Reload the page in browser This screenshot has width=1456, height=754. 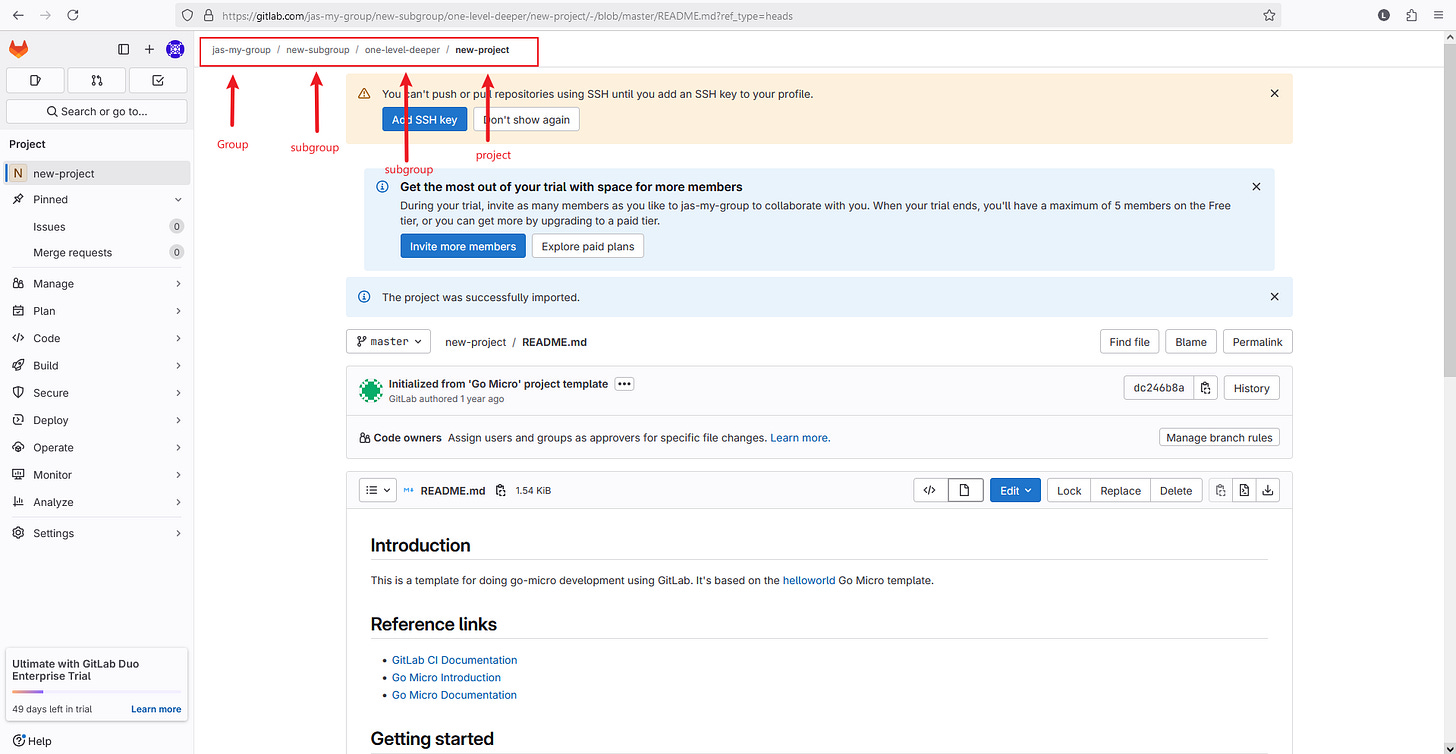(72, 15)
